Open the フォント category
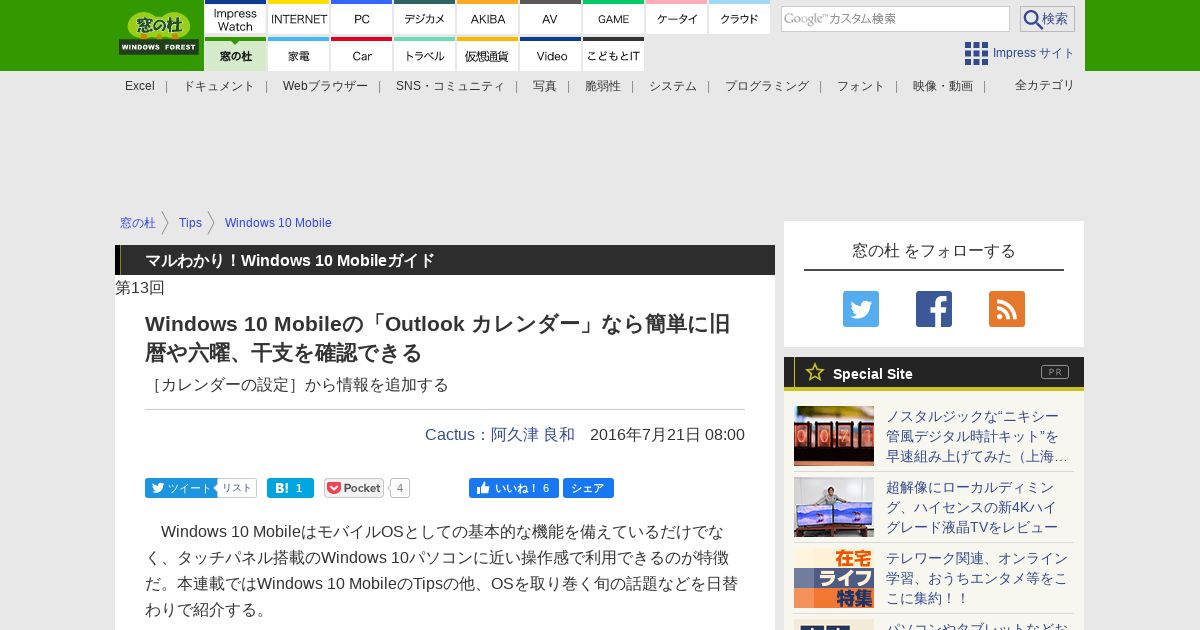The width and height of the screenshot is (1200, 630). point(861,86)
